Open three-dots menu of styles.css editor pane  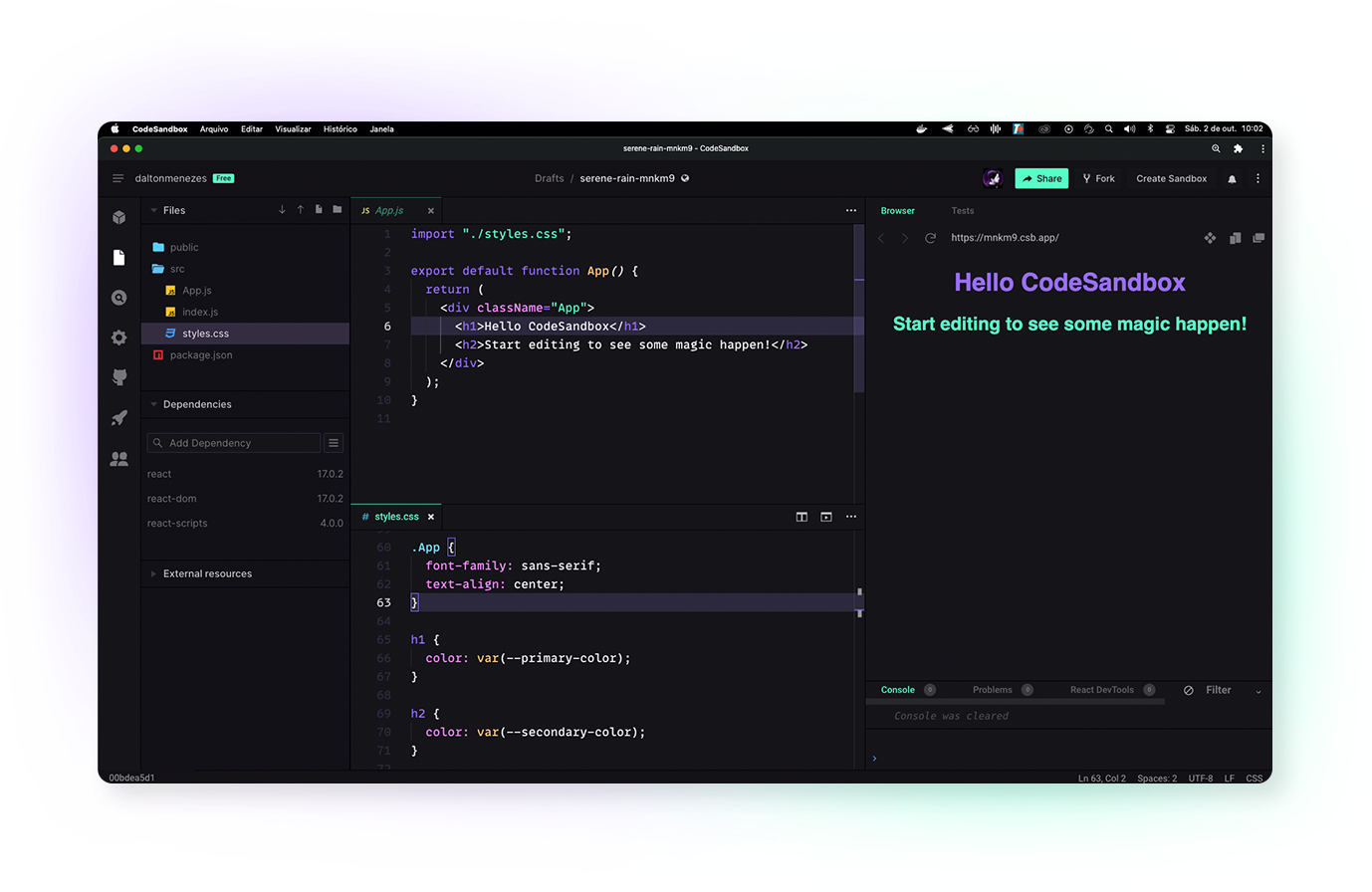point(851,517)
